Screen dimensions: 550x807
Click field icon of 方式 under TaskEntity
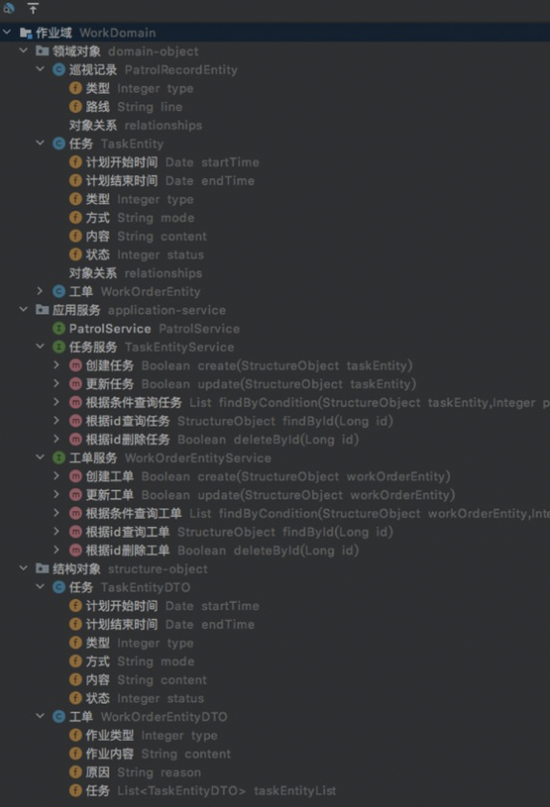[x=76, y=218]
